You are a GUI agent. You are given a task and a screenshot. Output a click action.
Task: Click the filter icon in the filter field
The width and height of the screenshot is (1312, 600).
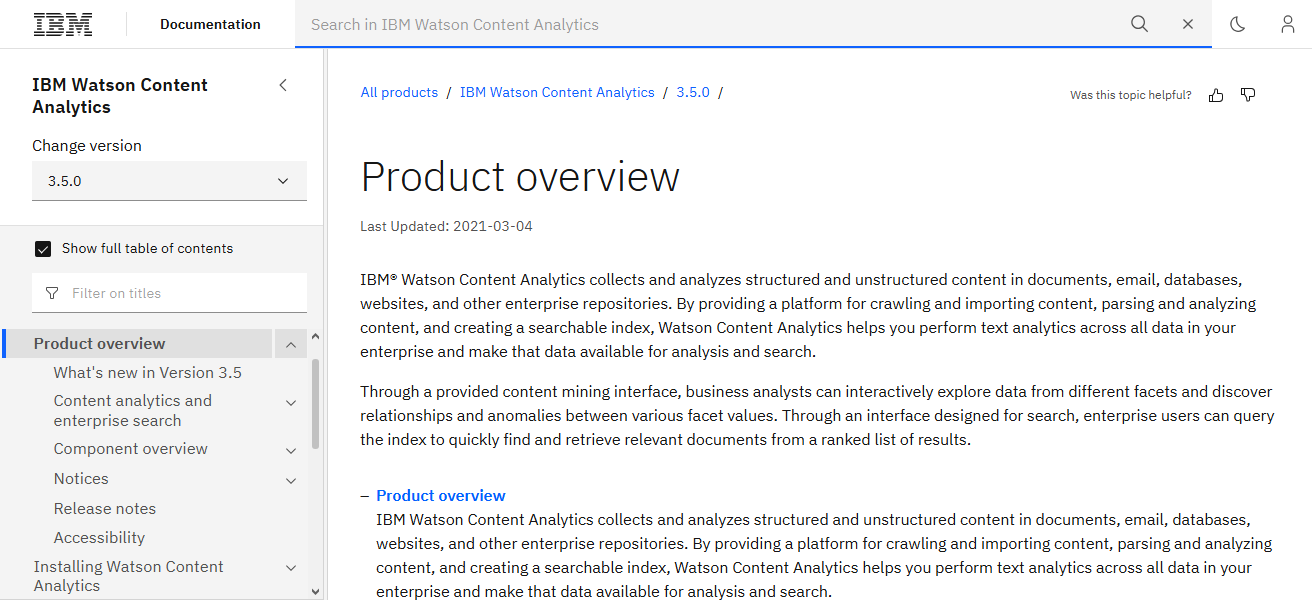click(51, 293)
